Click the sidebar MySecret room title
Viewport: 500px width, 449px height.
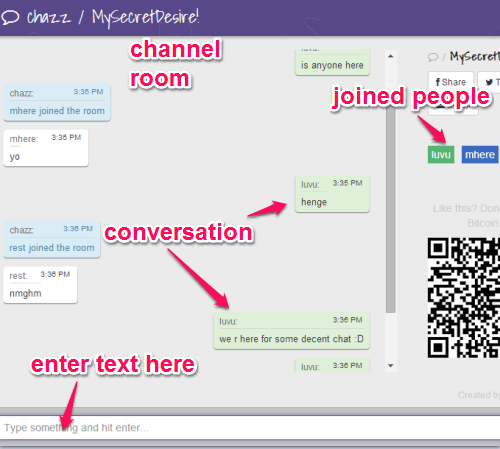[475, 56]
